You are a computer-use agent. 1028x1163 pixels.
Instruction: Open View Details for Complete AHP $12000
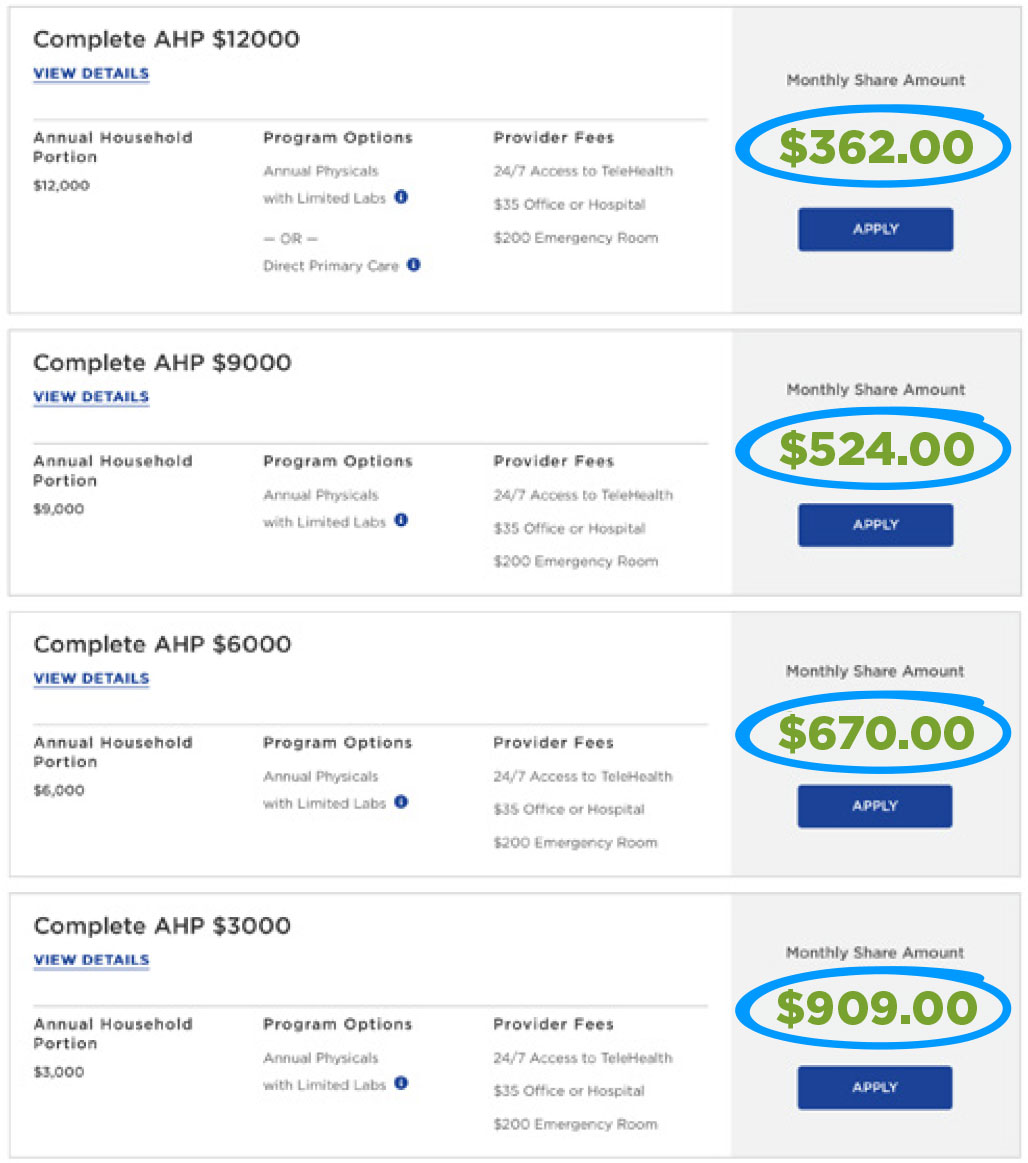click(91, 74)
